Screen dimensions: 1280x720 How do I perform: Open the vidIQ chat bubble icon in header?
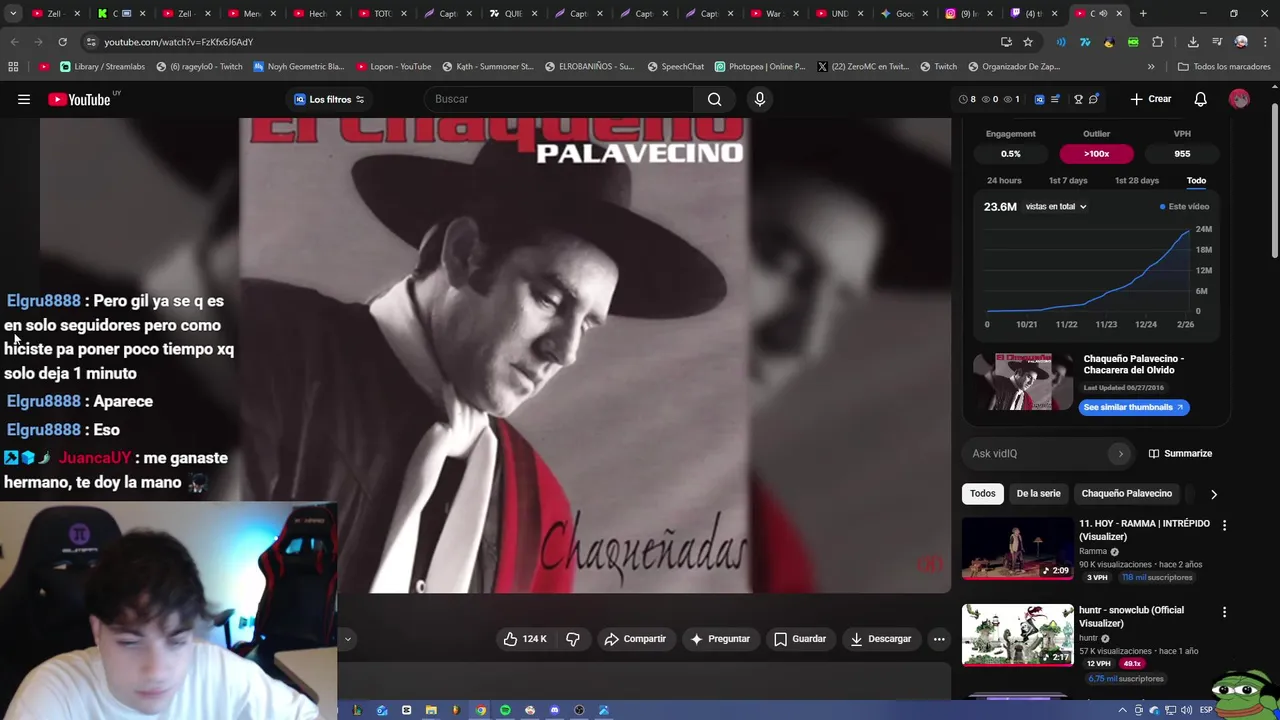pos(1094,99)
